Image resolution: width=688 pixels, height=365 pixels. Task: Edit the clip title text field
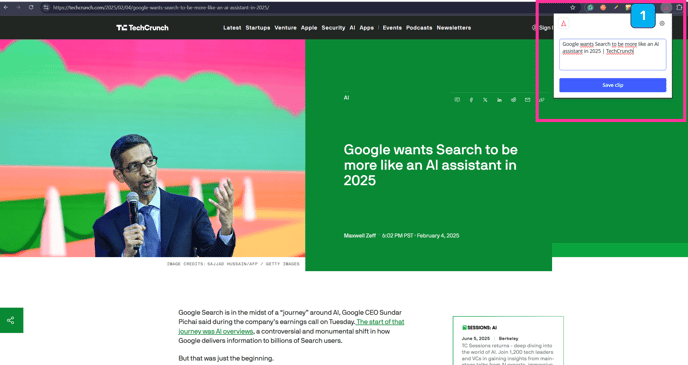(x=613, y=54)
